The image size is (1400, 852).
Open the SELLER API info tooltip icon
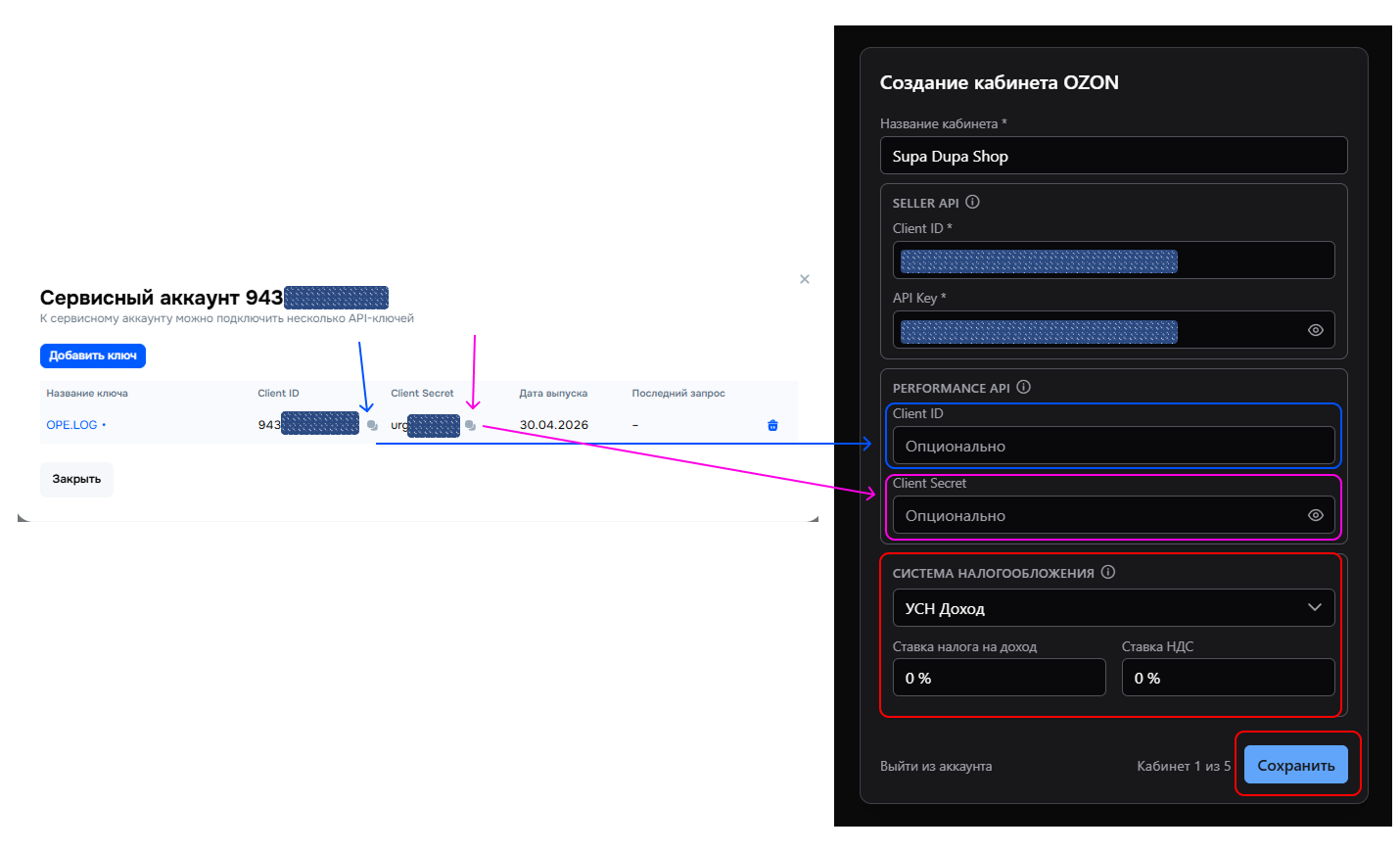coord(972,202)
